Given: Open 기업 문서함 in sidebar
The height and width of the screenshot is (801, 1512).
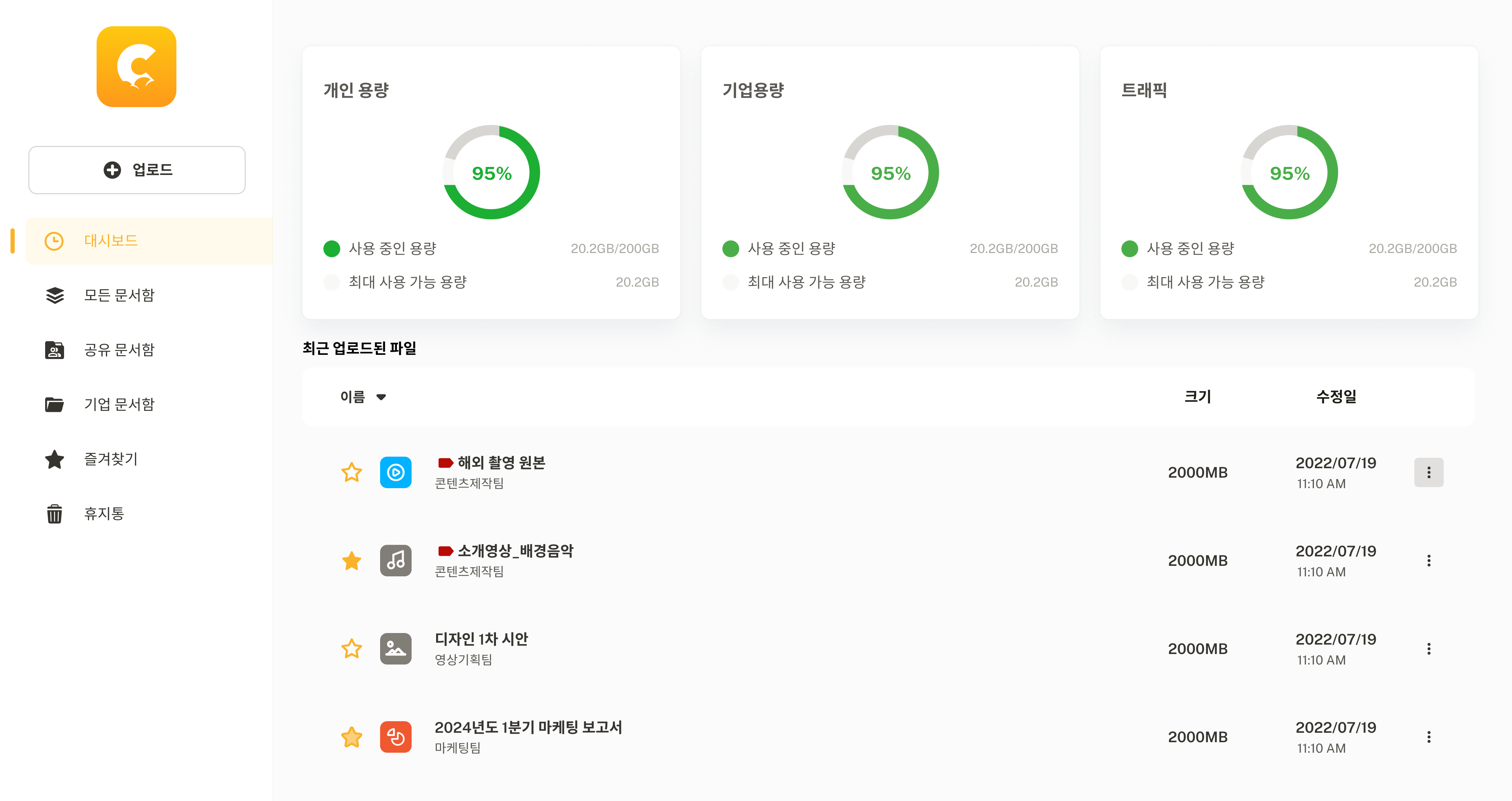Looking at the screenshot, I should coord(119,404).
